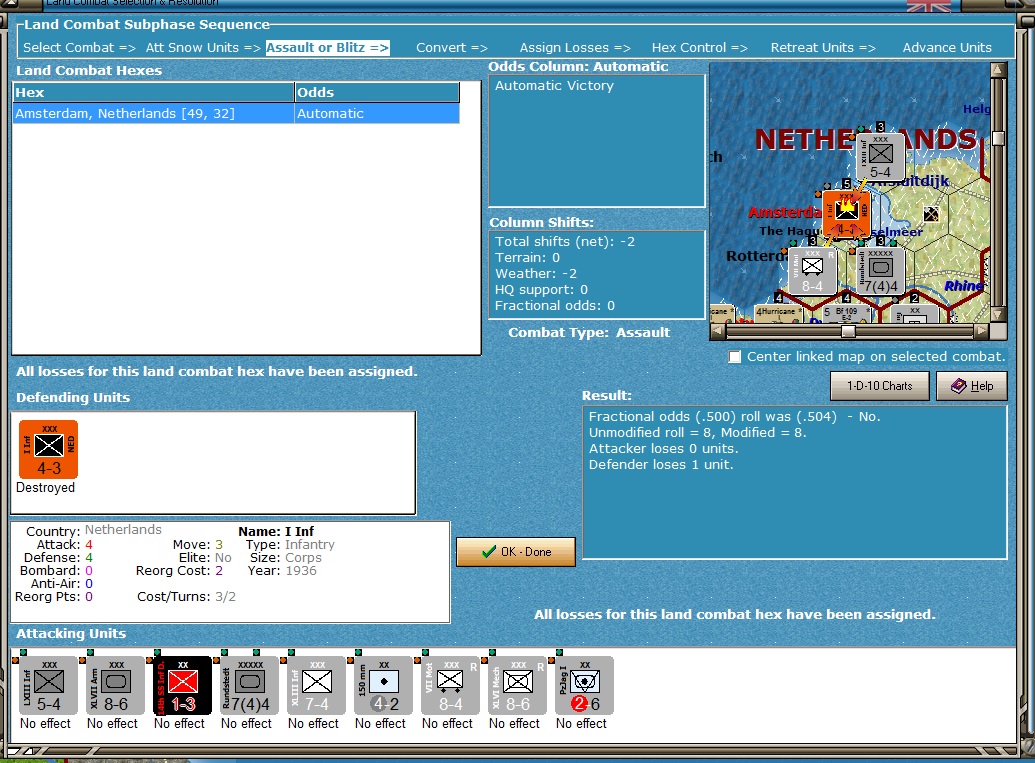Screen dimensions: 1035x763
Task: Click the Convert subphase step
Action: click(451, 48)
